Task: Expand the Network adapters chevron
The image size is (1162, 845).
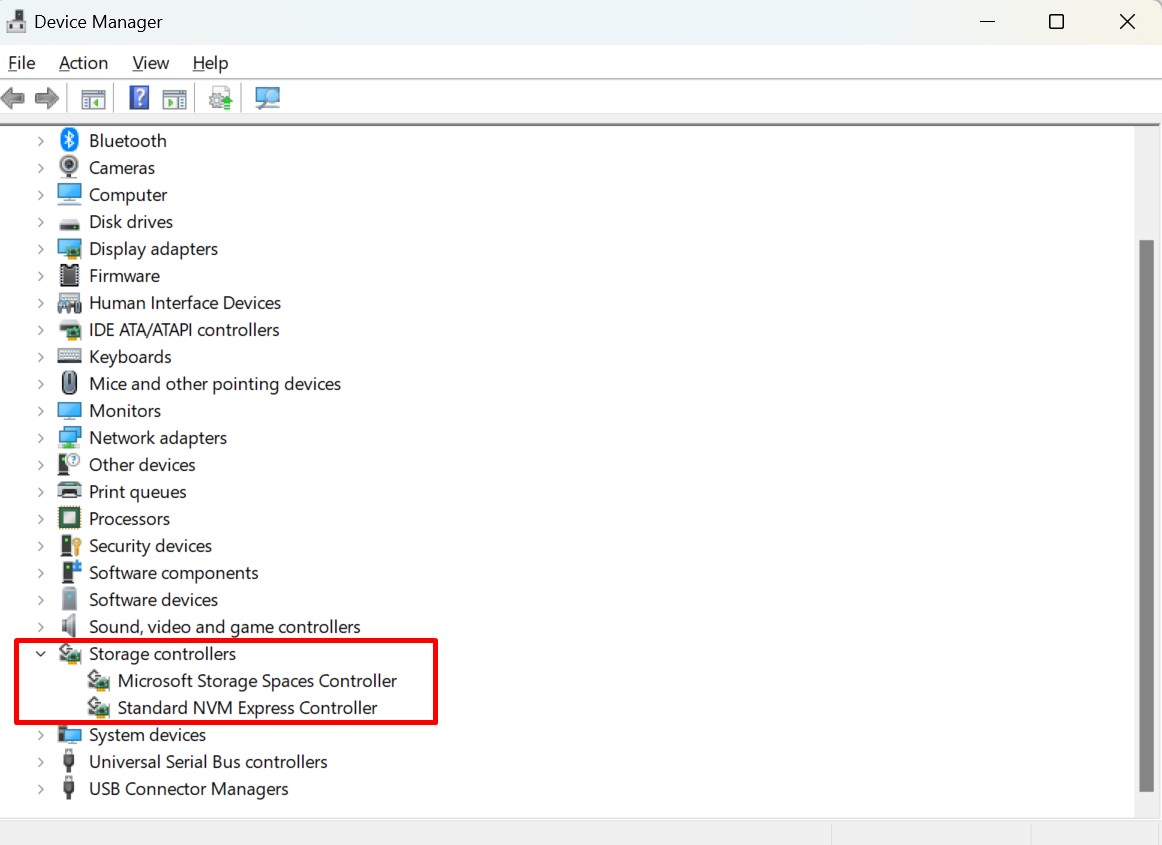Action: tap(41, 438)
